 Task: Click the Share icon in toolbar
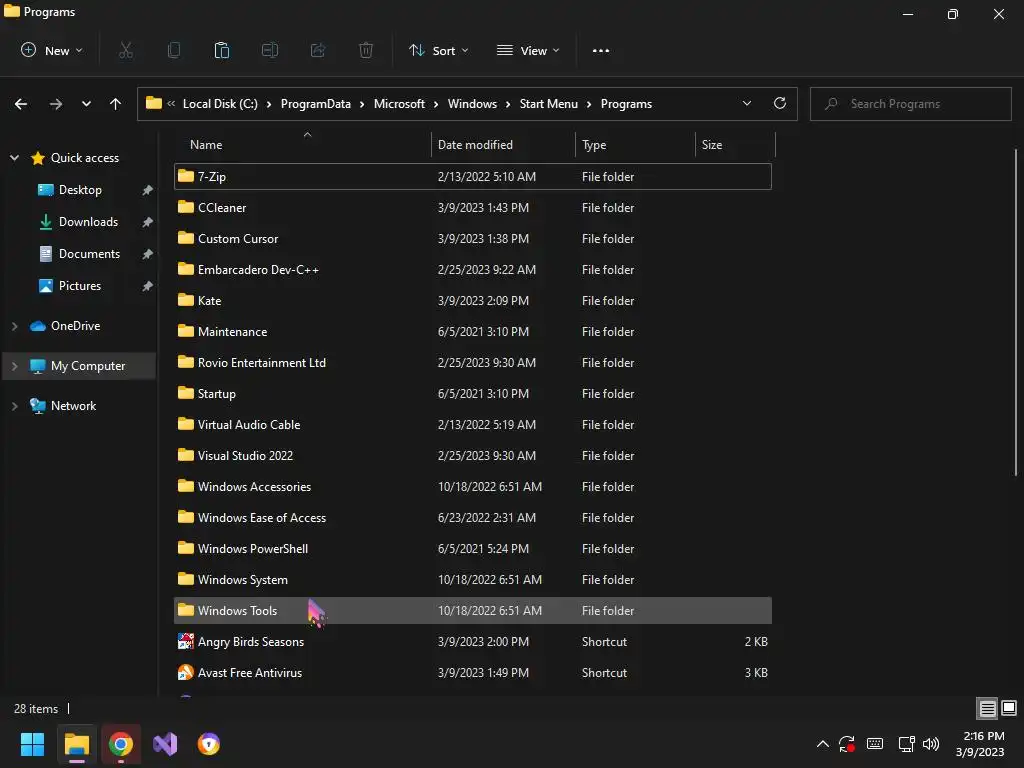point(318,50)
